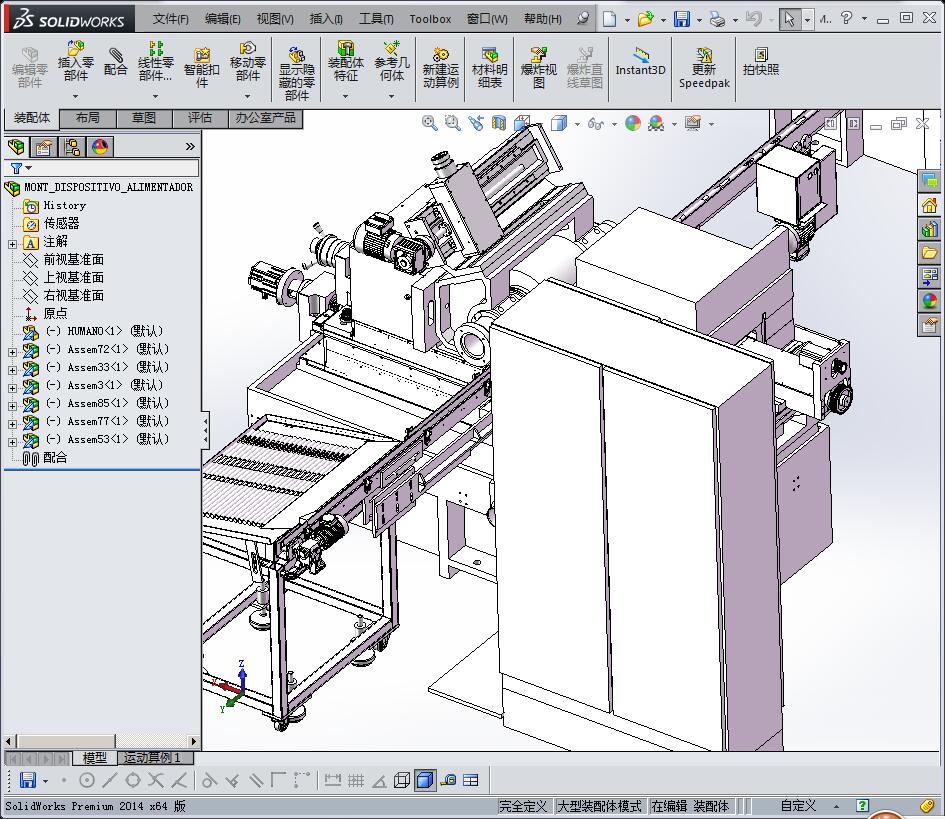Open the Smart Fasteners (智能扣件) tool

click(202, 61)
